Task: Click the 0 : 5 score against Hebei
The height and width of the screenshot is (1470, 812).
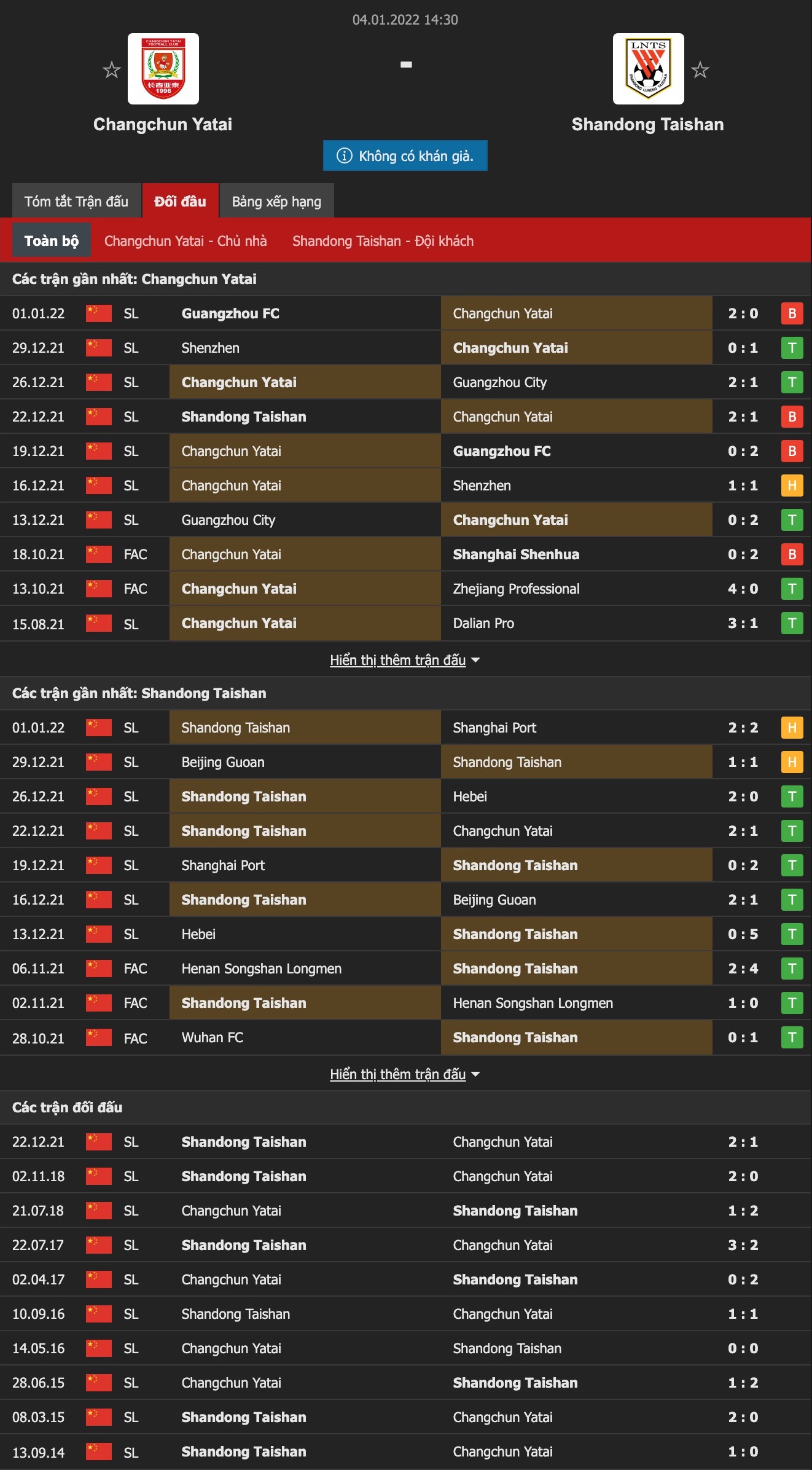Action: [743, 934]
